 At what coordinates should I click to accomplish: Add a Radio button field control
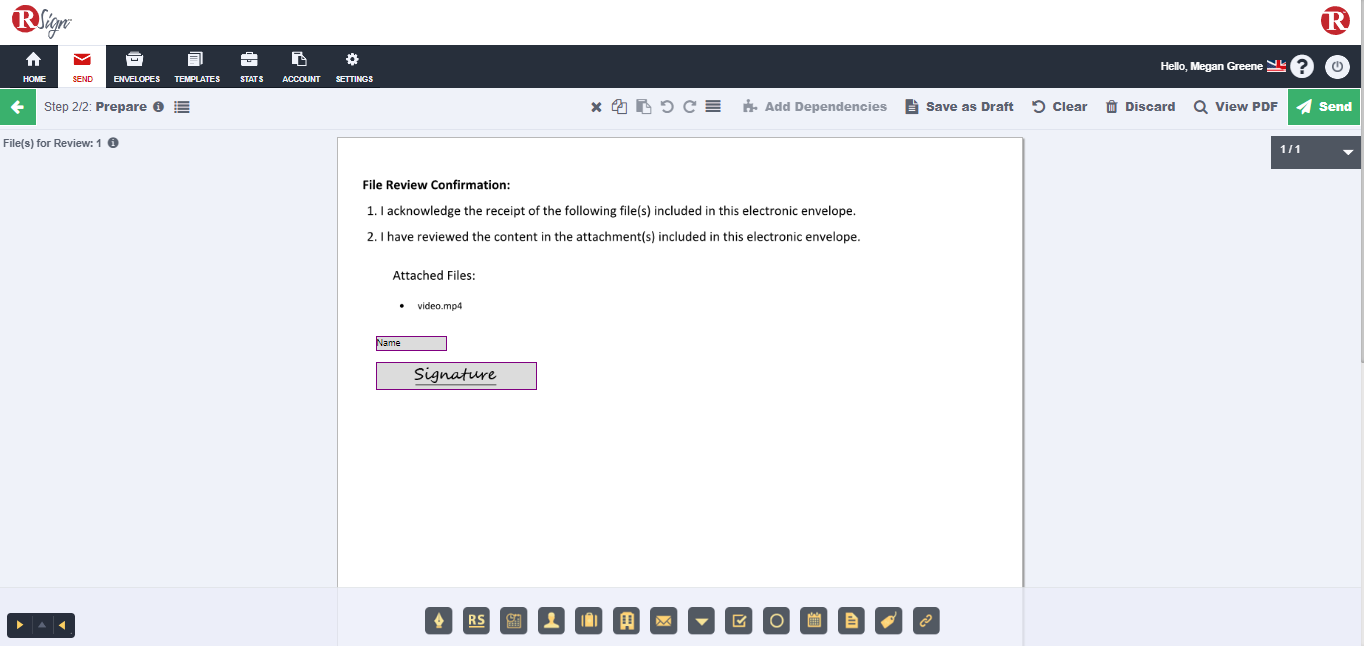[x=776, y=621]
